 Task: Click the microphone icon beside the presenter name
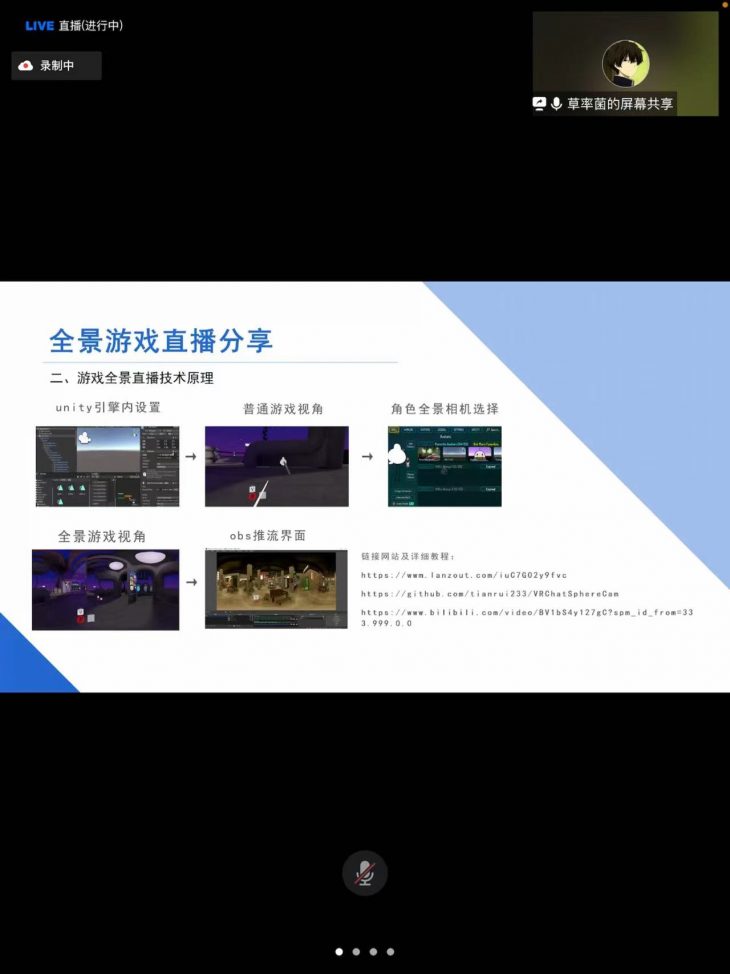tap(556, 104)
